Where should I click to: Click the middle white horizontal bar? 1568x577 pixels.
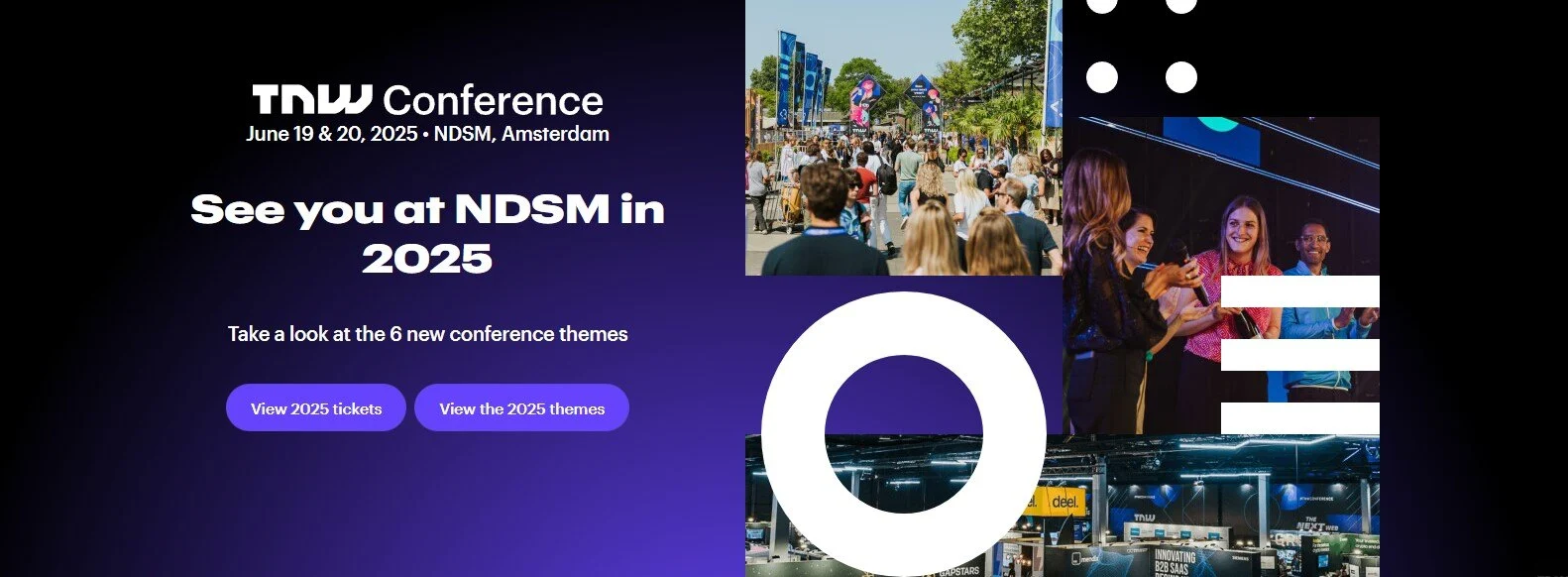1299,354
